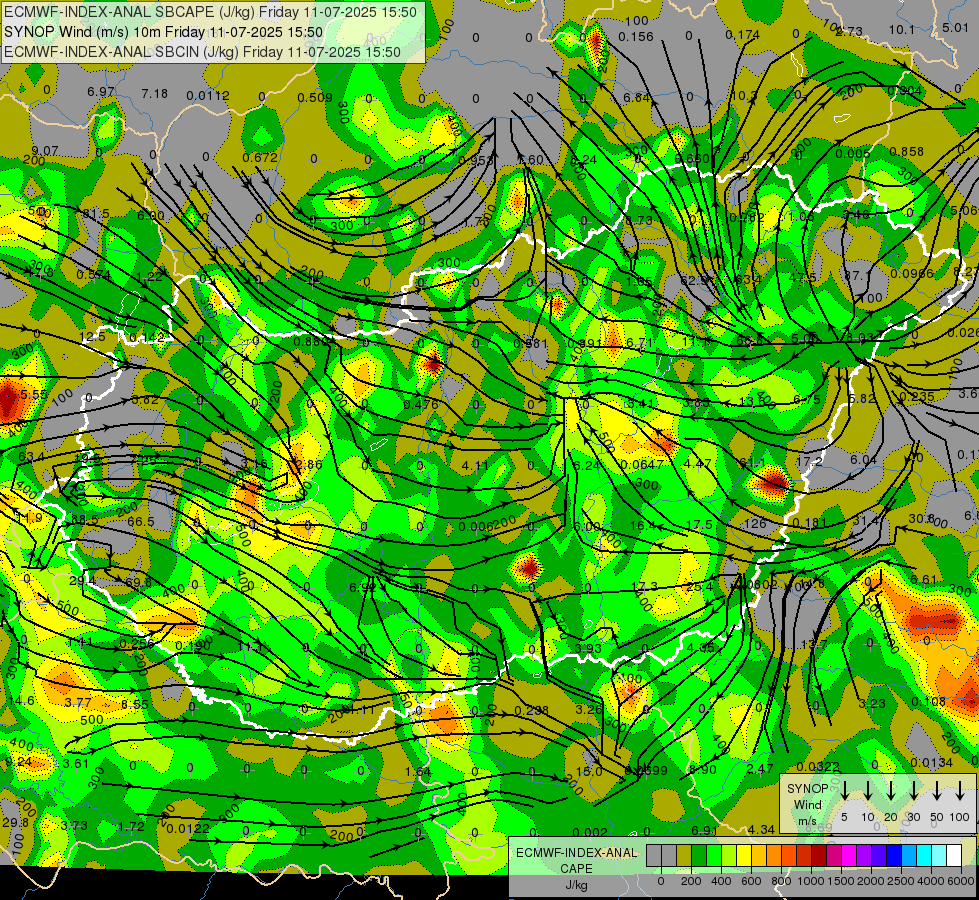Click the '1000' tick label on CAPE scale
The height and width of the screenshot is (900, 979).
pos(811,881)
